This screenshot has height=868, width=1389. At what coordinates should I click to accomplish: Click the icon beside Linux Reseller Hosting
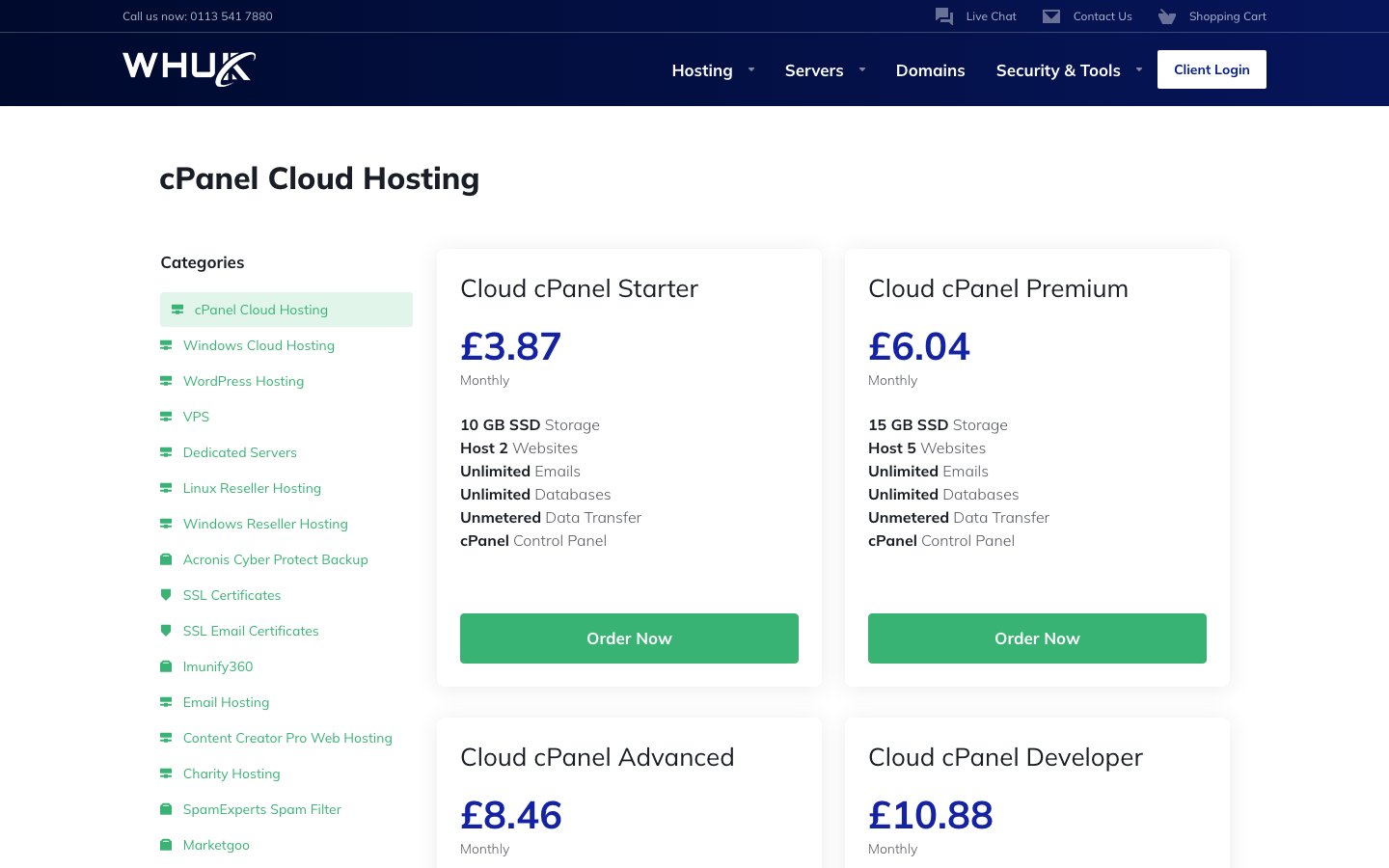click(166, 488)
